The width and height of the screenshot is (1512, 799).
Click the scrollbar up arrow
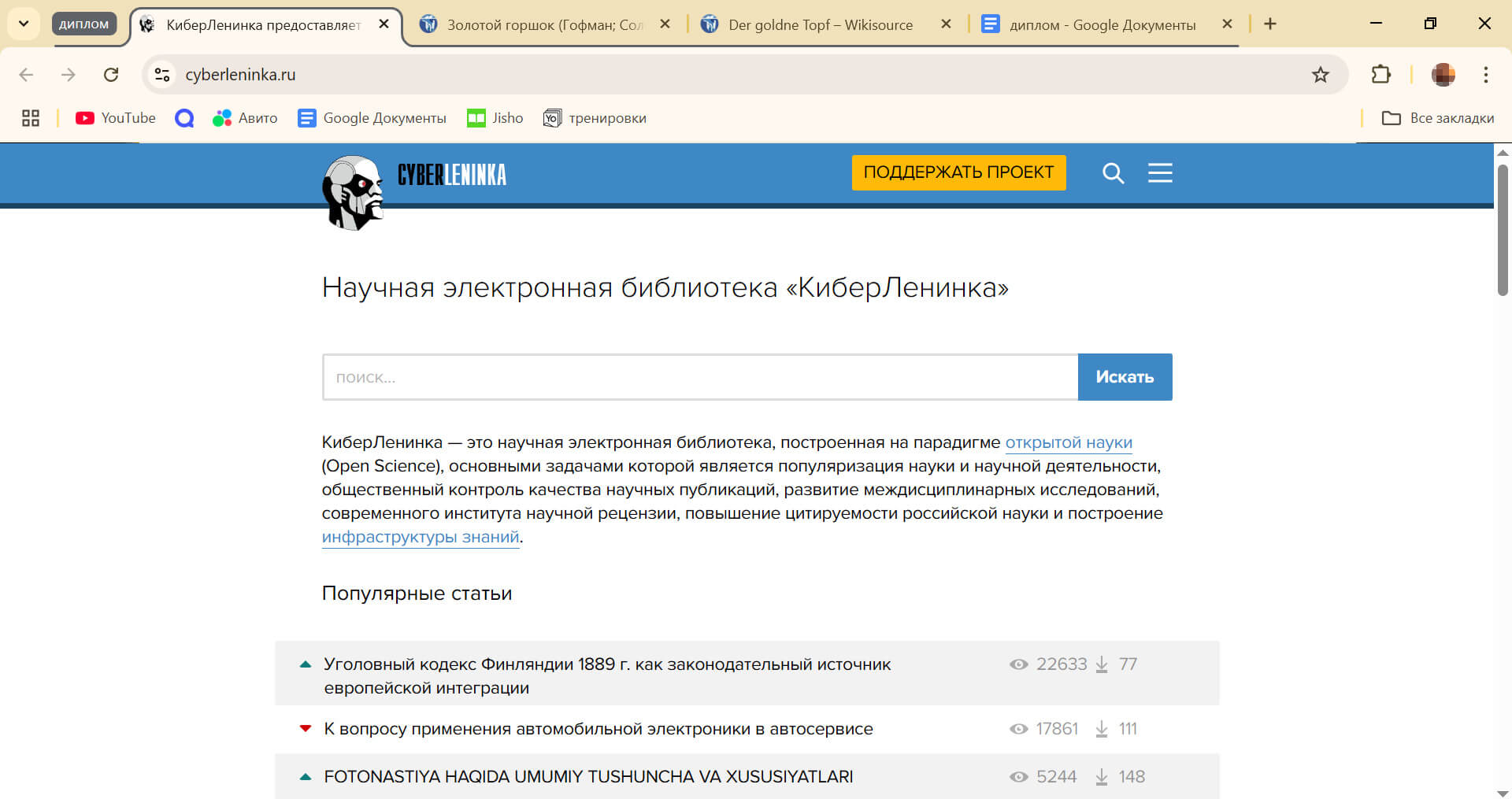(1503, 152)
